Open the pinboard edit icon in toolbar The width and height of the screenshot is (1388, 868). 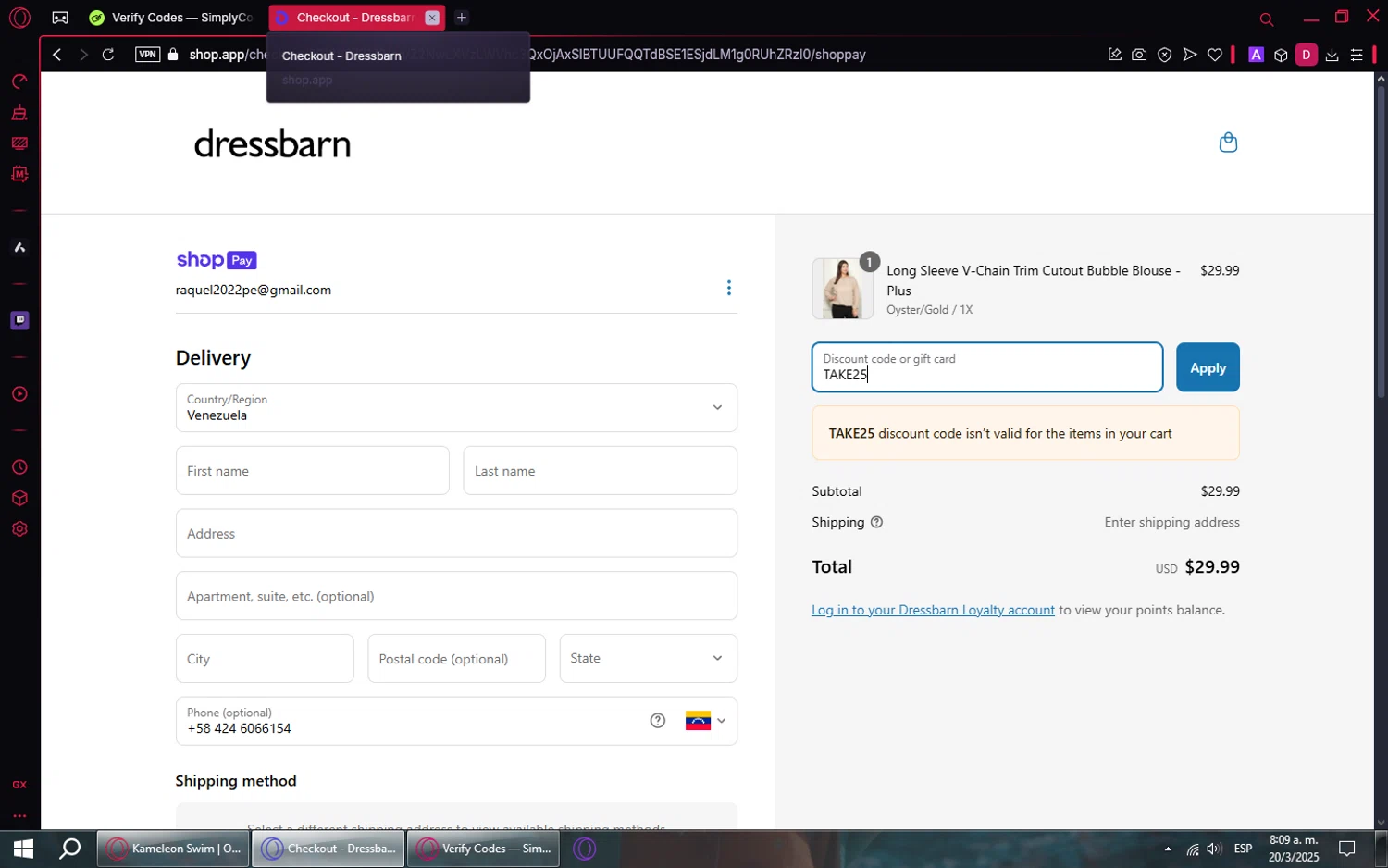point(1115,55)
